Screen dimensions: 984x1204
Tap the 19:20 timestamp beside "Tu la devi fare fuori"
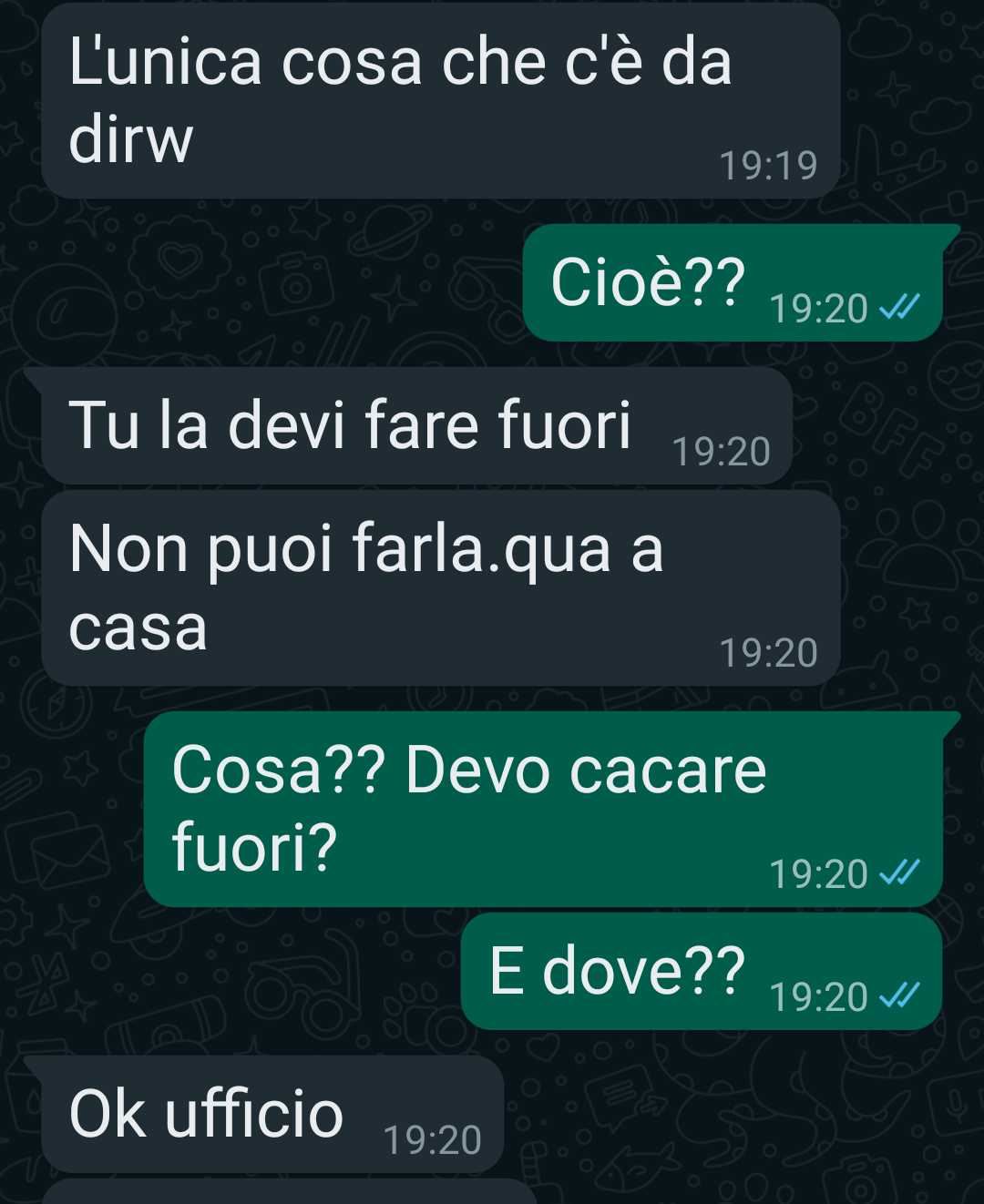pos(721,452)
